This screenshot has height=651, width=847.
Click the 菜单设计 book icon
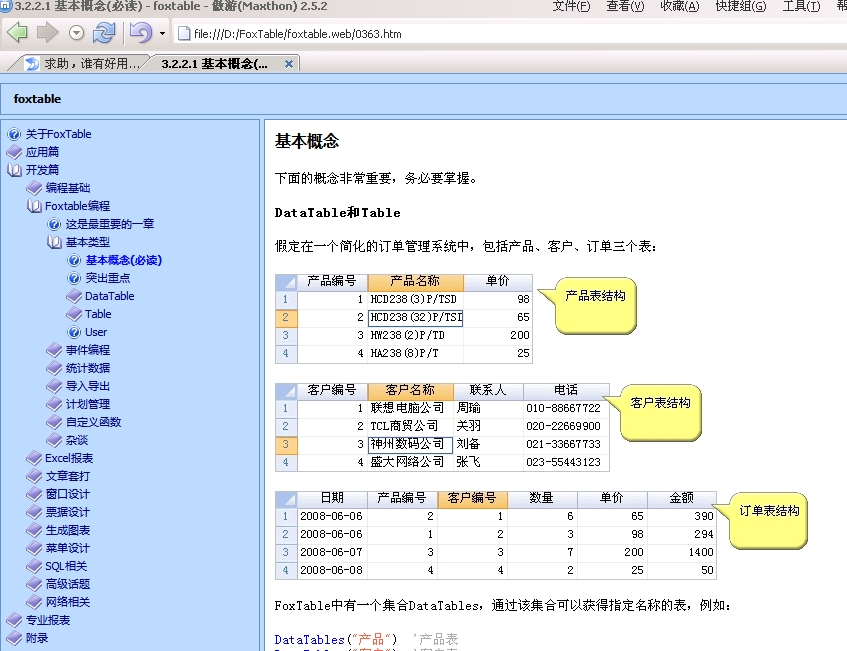click(35, 548)
